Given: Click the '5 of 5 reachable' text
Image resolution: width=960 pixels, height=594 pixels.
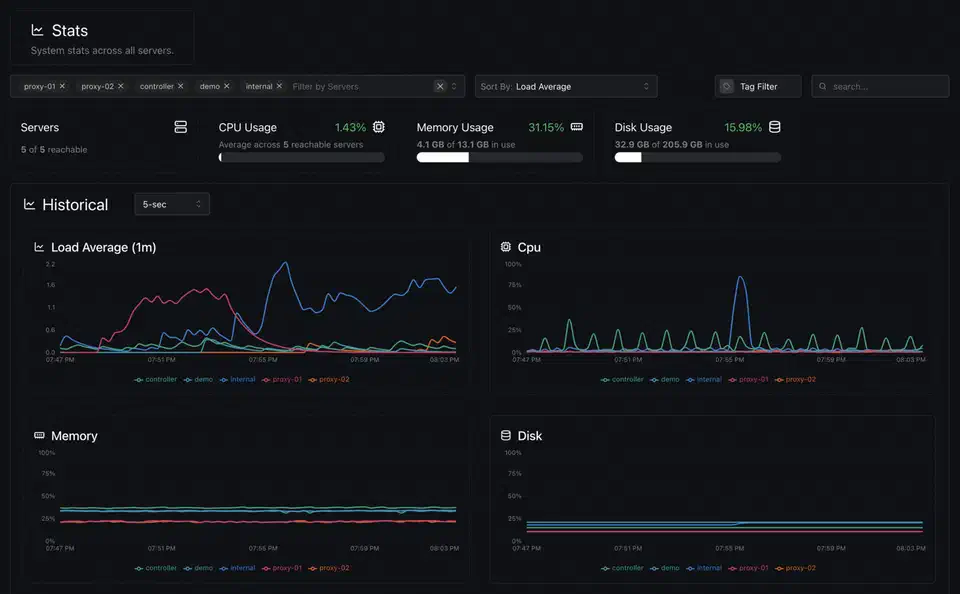Looking at the screenshot, I should coord(54,149).
